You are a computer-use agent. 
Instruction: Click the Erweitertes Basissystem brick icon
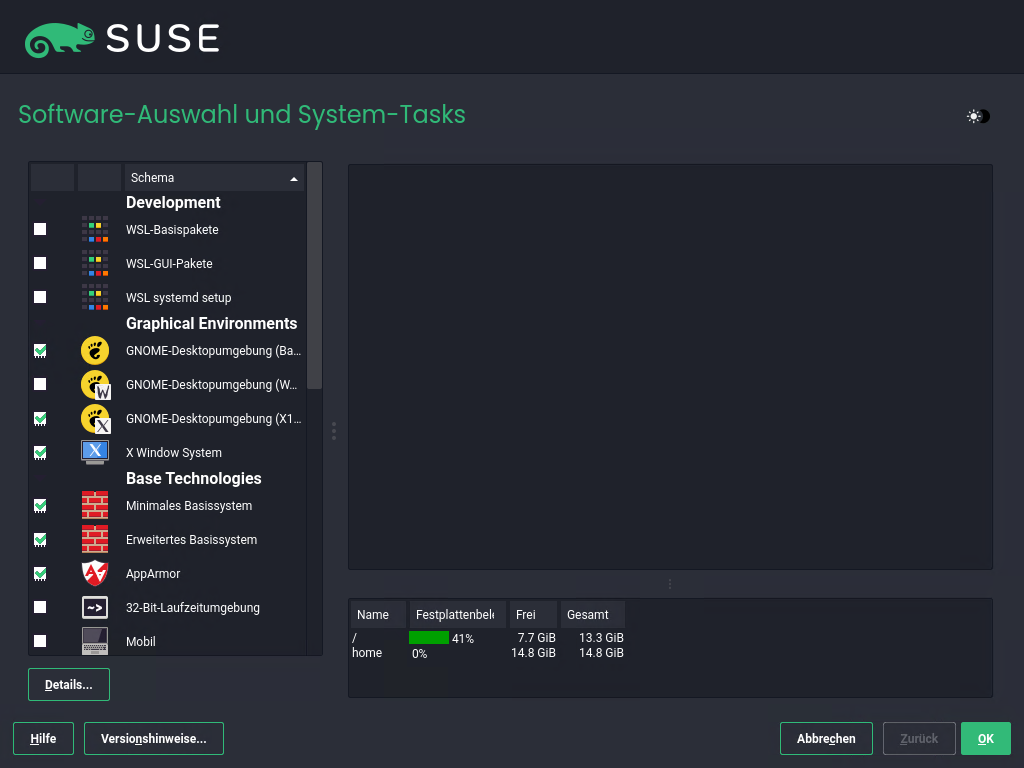point(94,539)
